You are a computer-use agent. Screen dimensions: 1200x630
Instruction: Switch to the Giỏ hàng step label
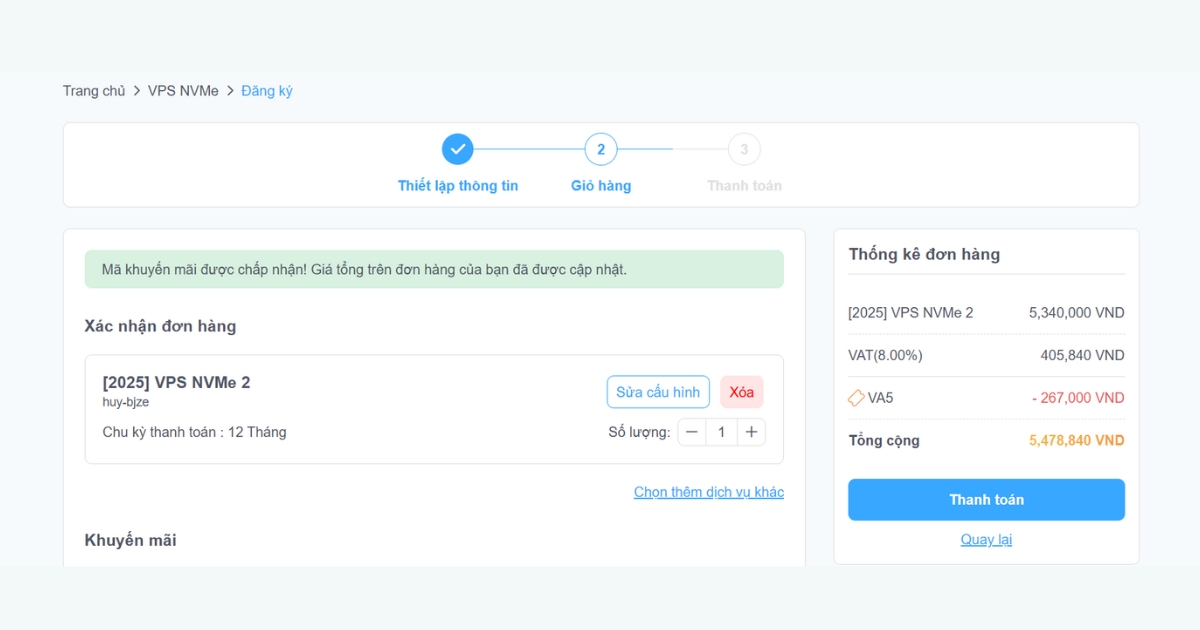pyautogui.click(x=601, y=185)
